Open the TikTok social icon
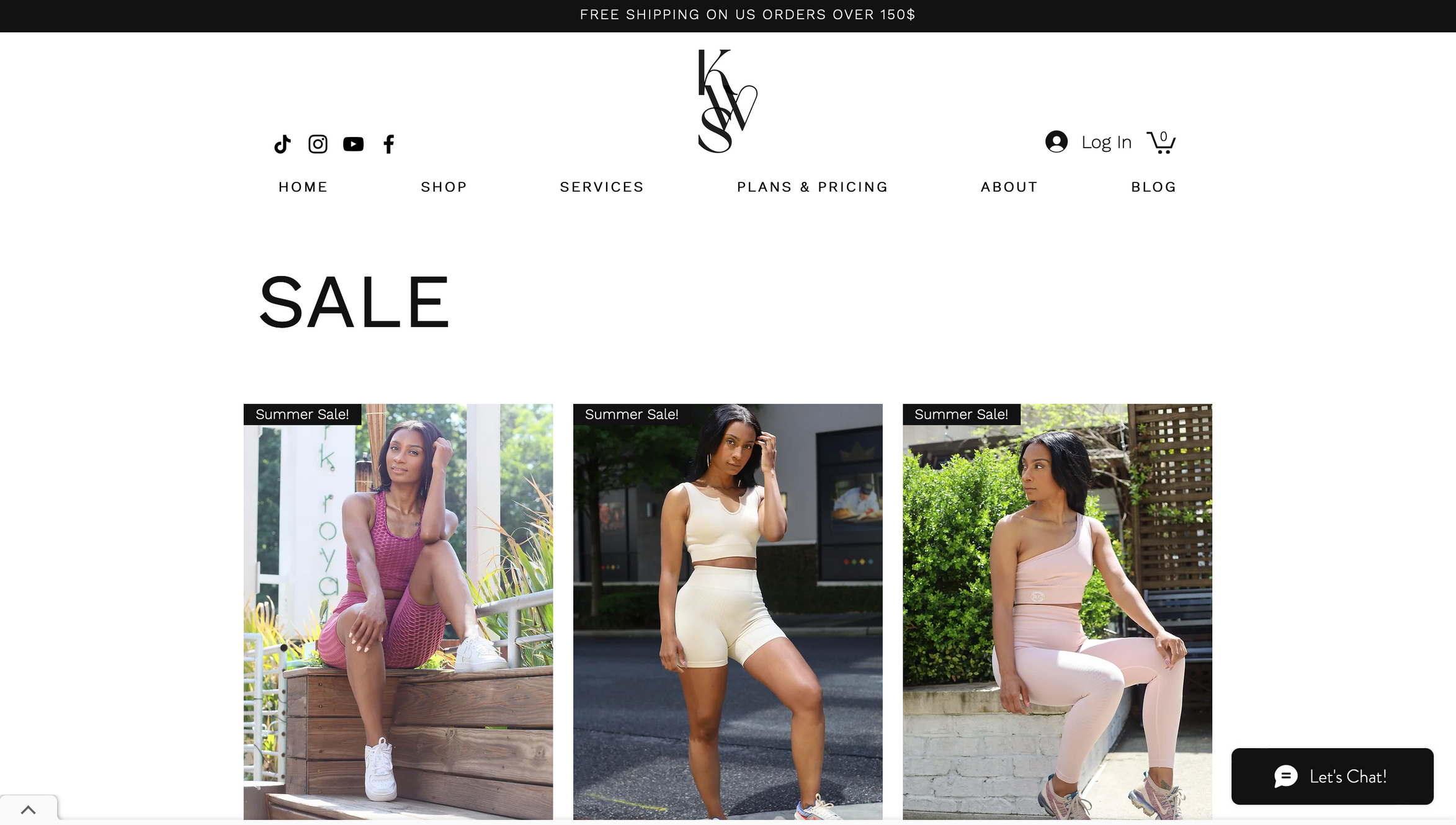 (282, 144)
